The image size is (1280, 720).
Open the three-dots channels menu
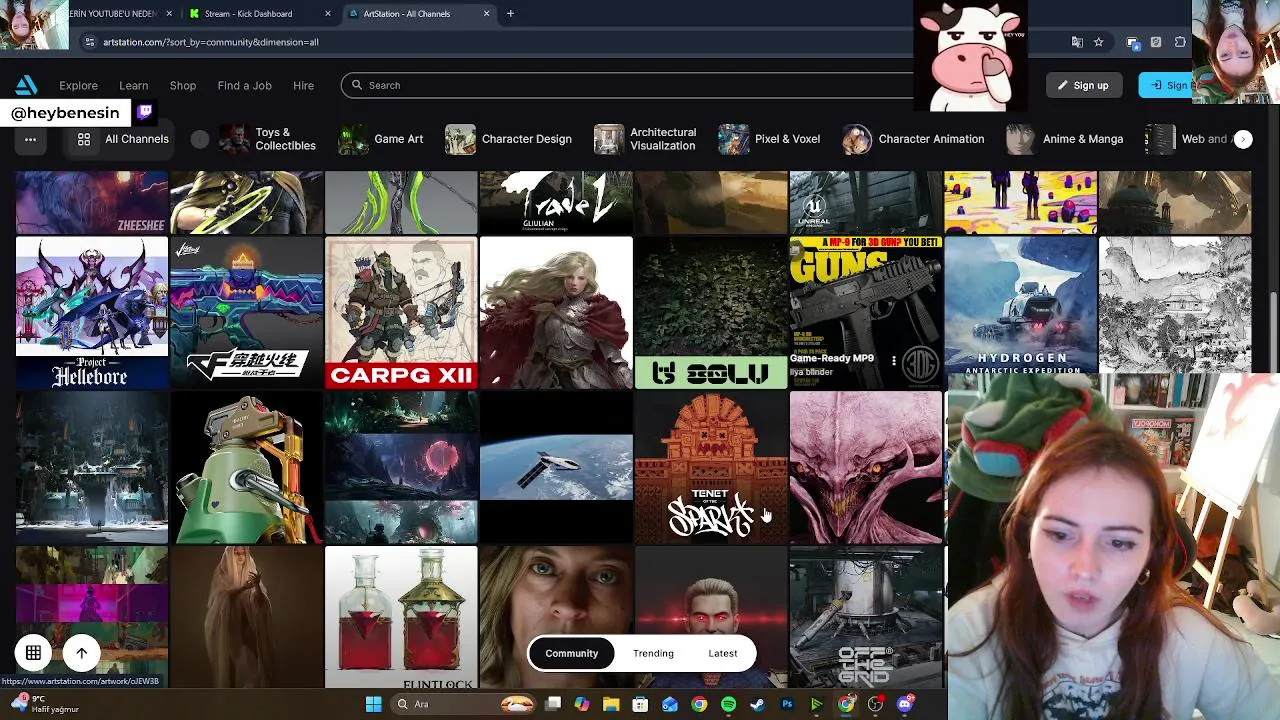30,139
